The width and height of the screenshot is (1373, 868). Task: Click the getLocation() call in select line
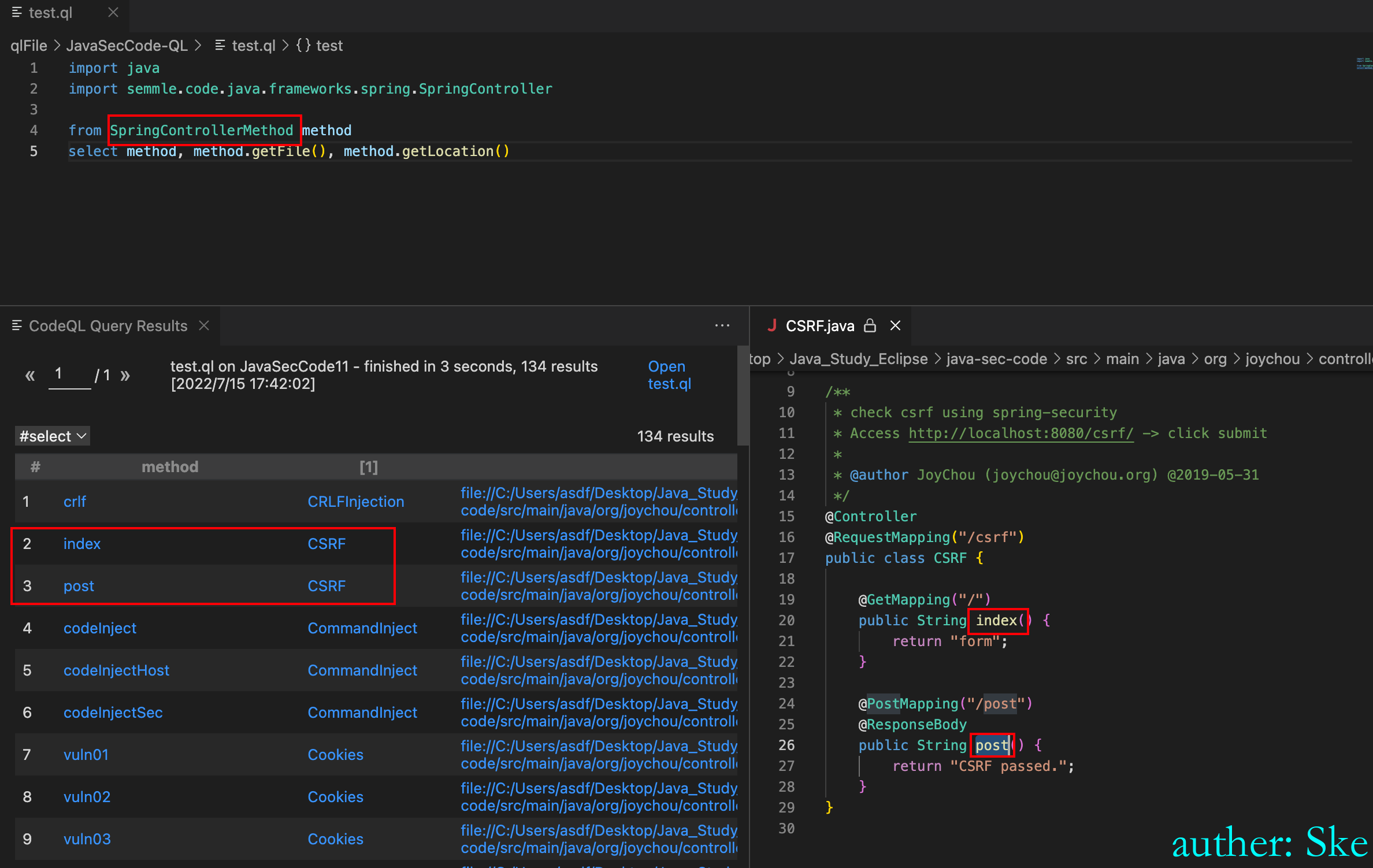[455, 151]
